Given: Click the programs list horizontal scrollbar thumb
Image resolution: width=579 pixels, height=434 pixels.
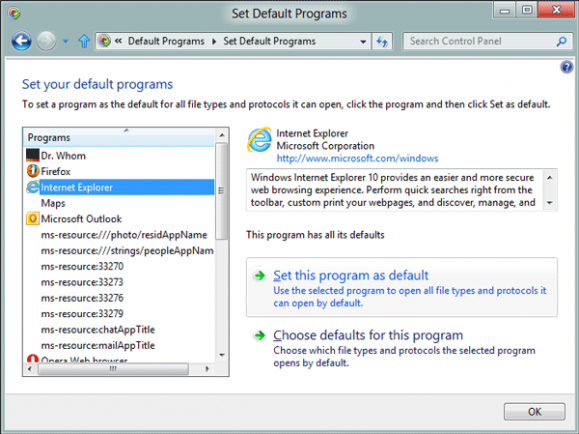Looking at the screenshot, I should [x=113, y=369].
